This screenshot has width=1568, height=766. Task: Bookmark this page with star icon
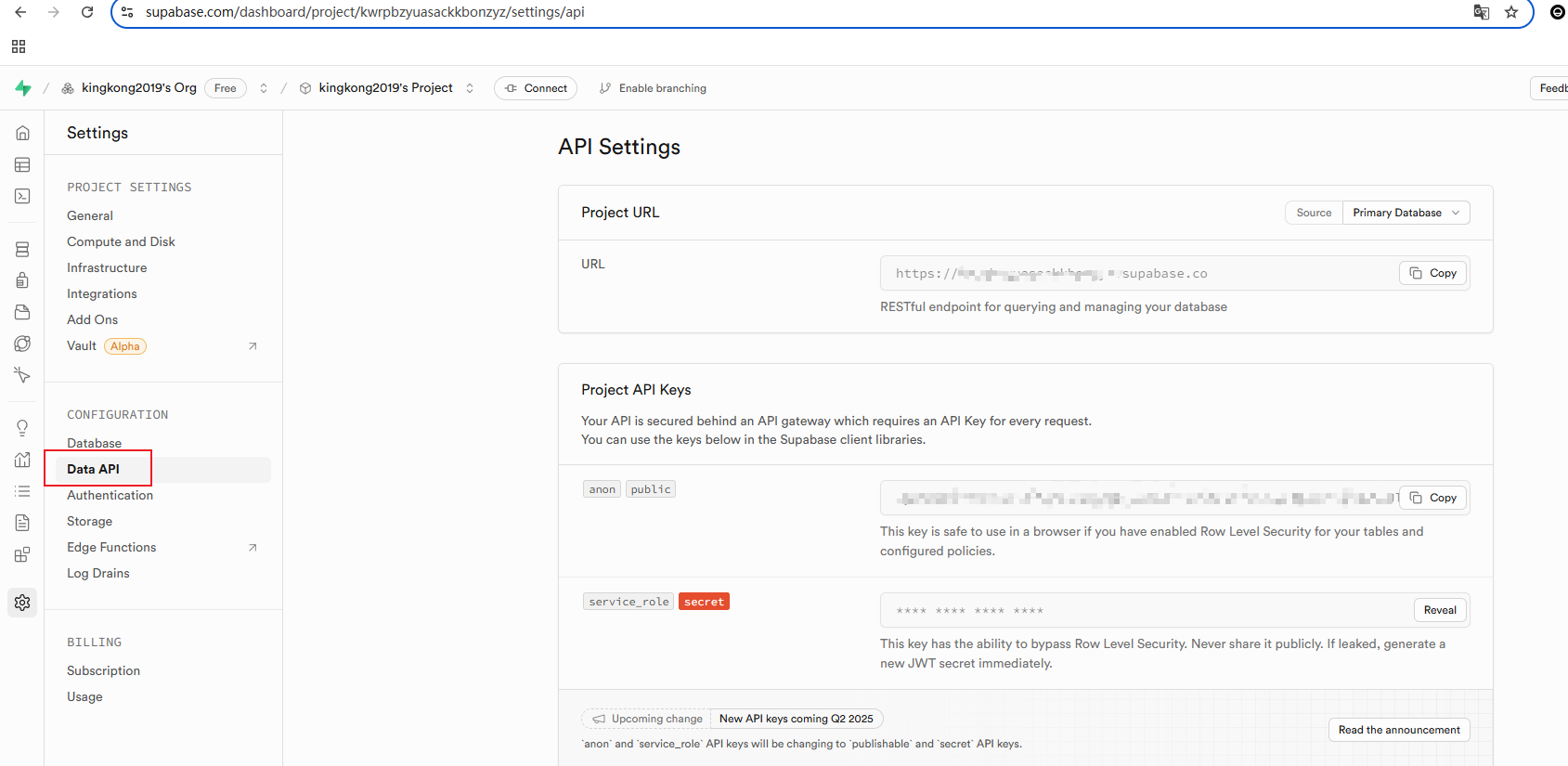(x=1511, y=12)
